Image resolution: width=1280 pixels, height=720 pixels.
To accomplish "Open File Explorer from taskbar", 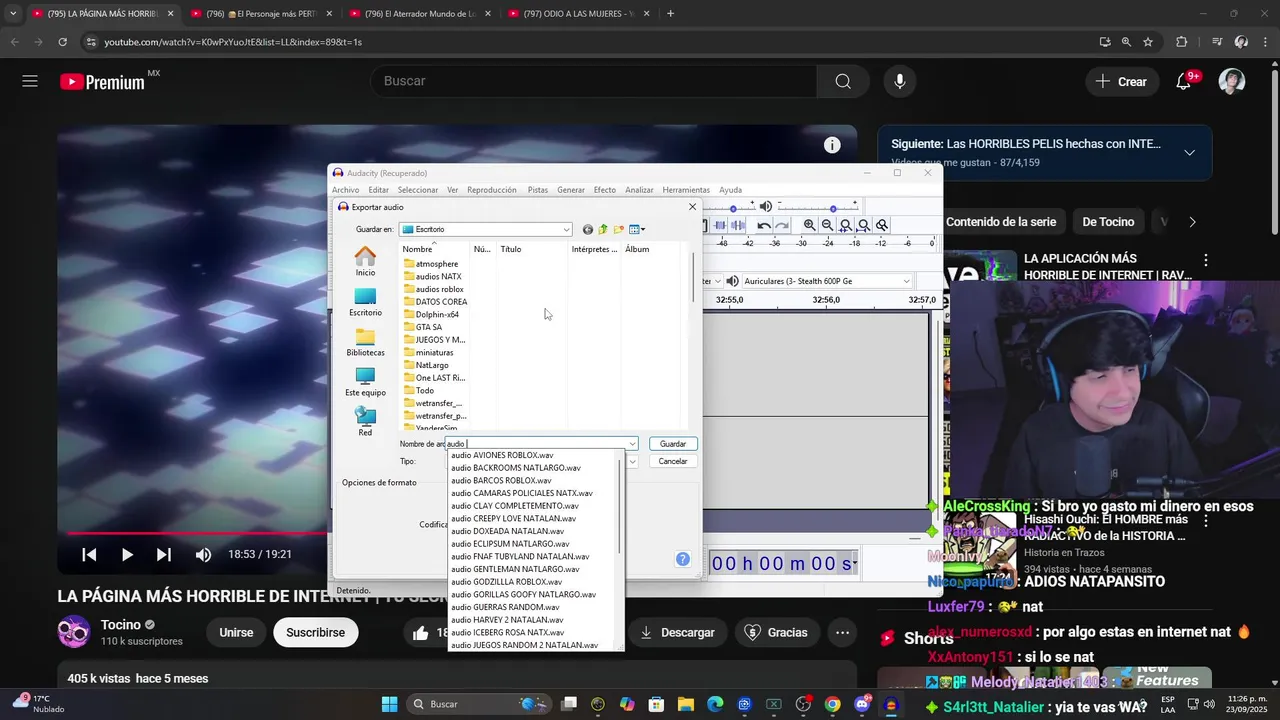I will (686, 704).
